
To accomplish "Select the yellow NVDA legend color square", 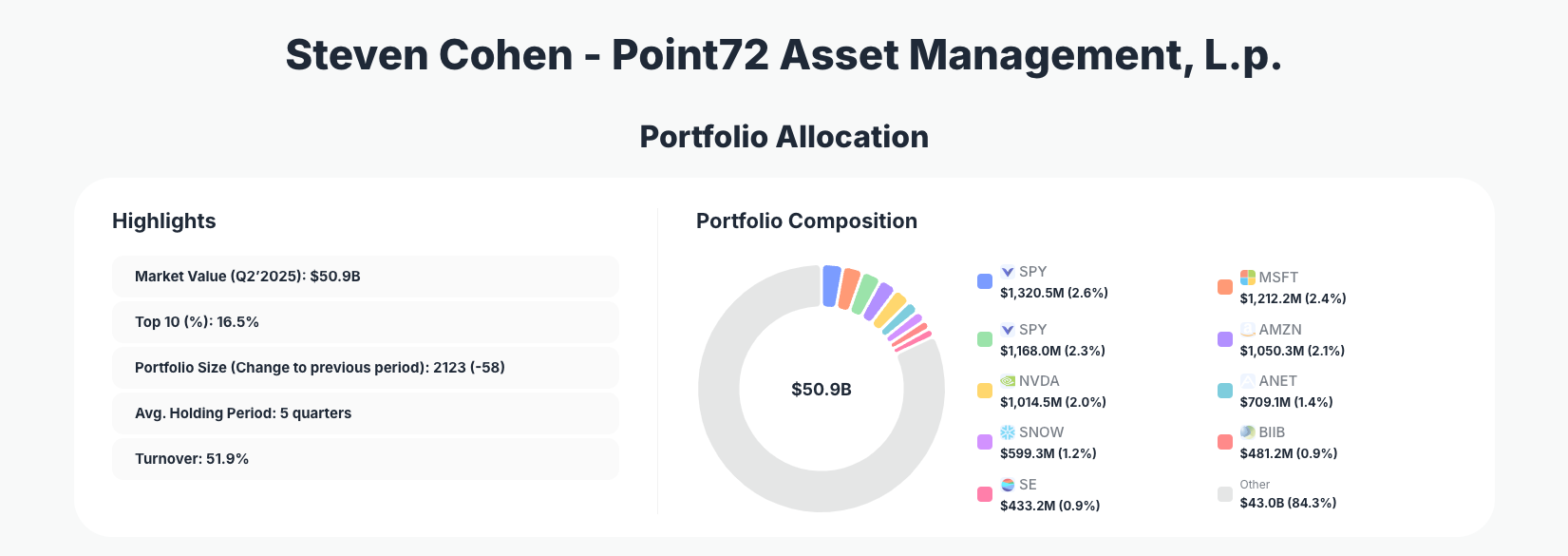I will click(985, 391).
